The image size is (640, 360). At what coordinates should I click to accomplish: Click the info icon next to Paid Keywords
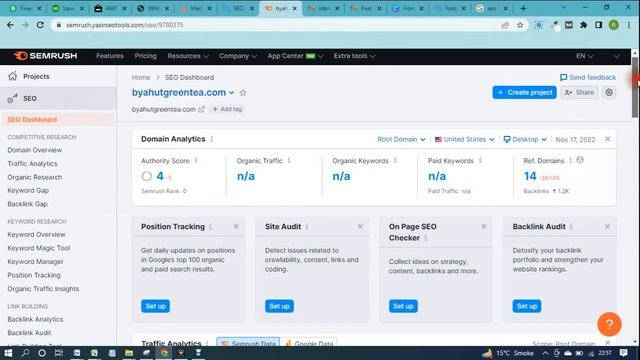click(x=480, y=160)
